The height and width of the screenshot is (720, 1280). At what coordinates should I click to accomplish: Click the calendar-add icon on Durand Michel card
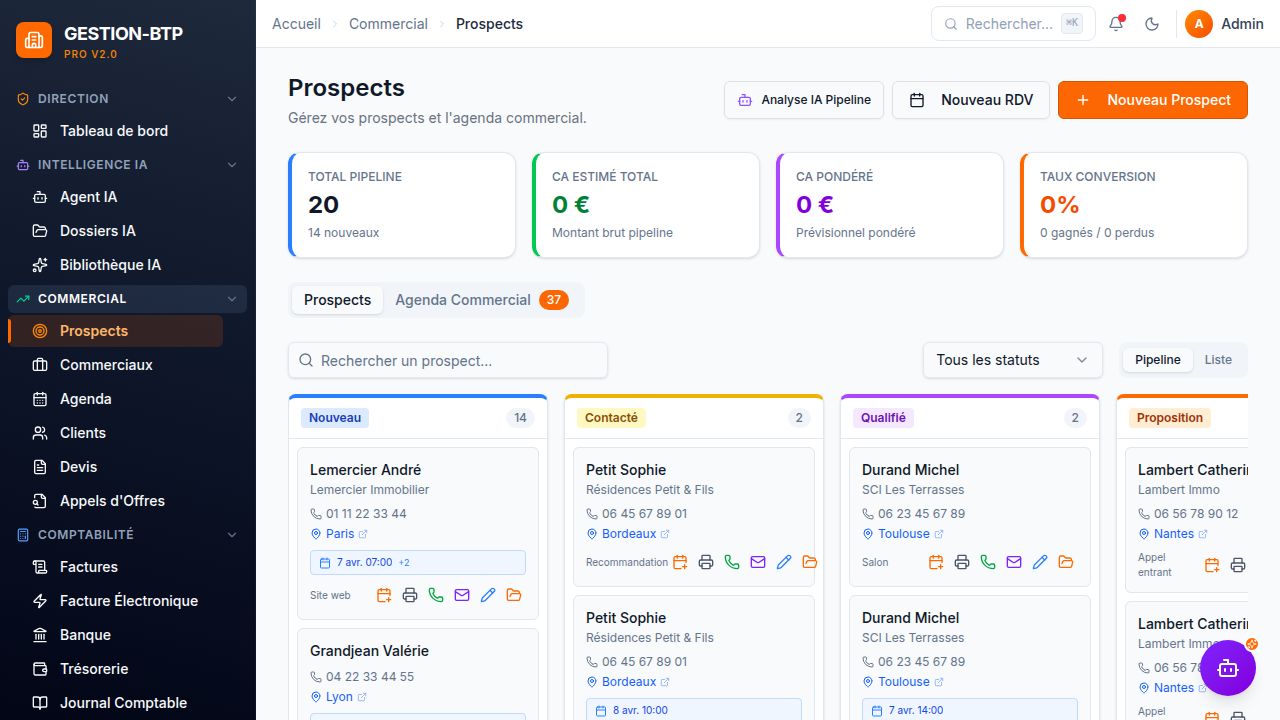(x=936, y=562)
